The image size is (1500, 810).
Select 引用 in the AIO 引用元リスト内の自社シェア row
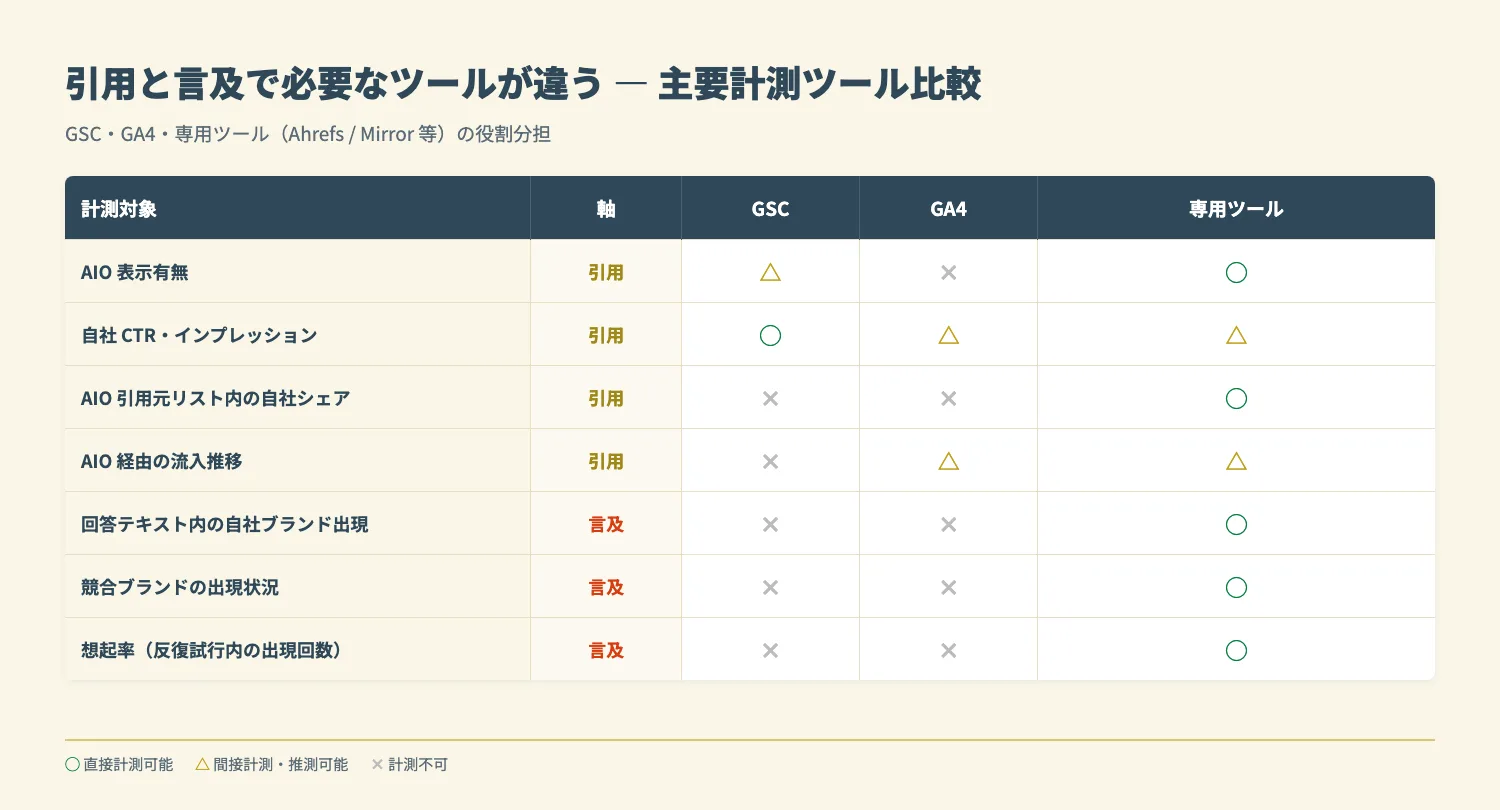tap(606, 398)
